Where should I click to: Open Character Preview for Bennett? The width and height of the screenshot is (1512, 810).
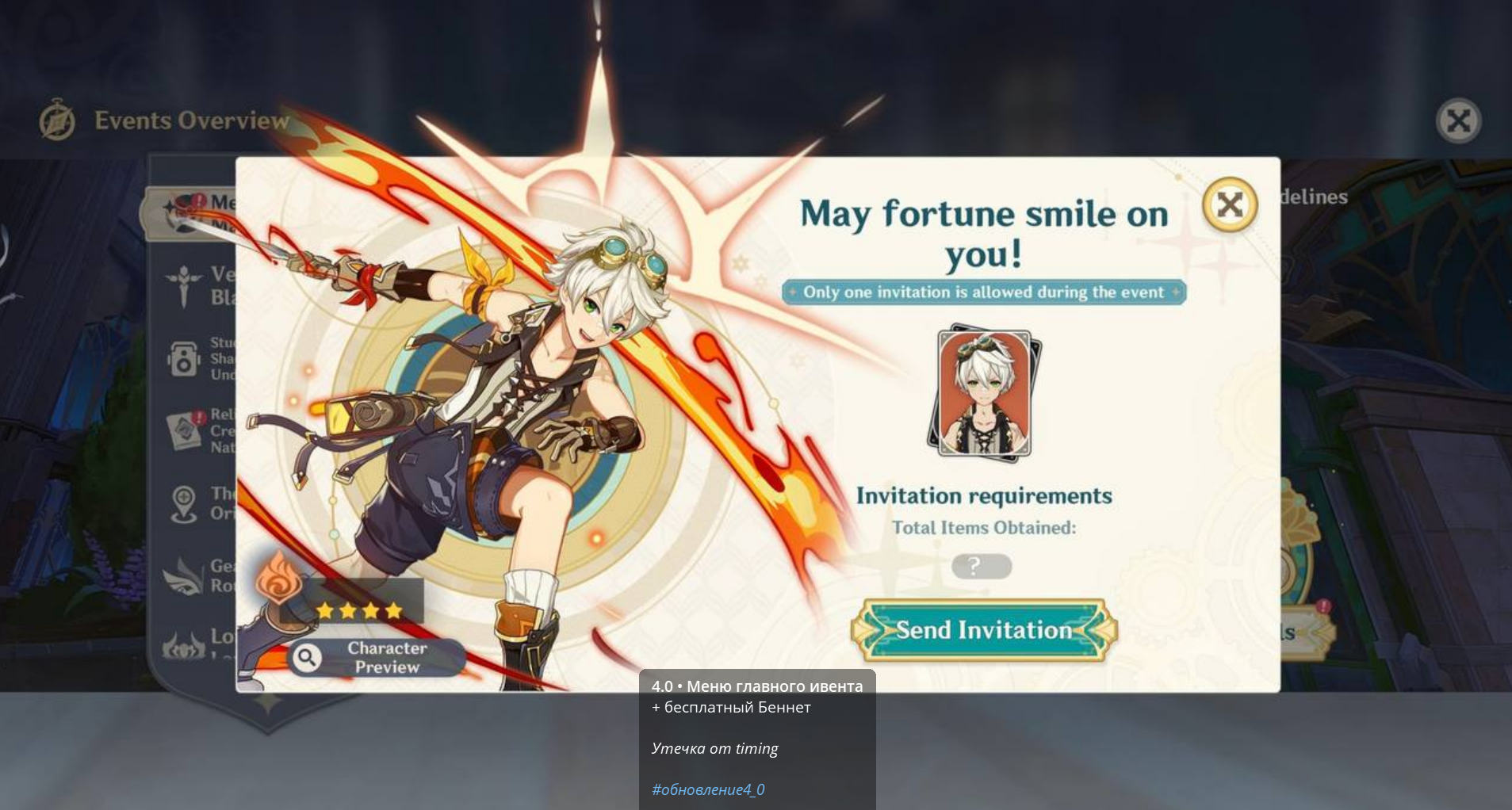pos(377,657)
